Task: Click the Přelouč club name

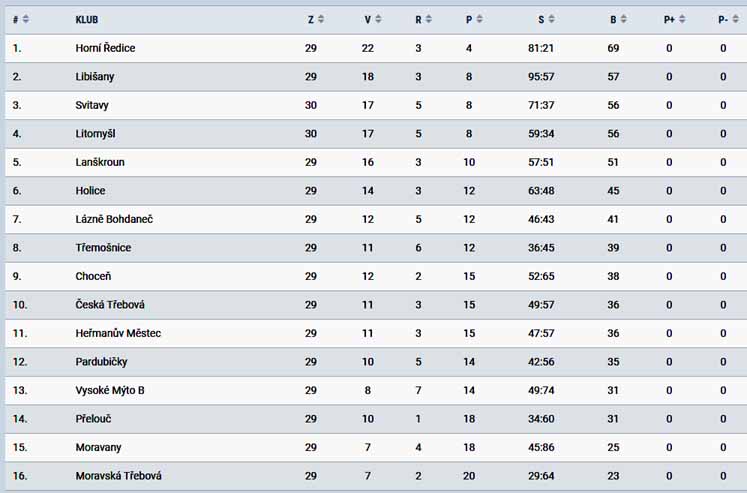Action: click(93, 419)
